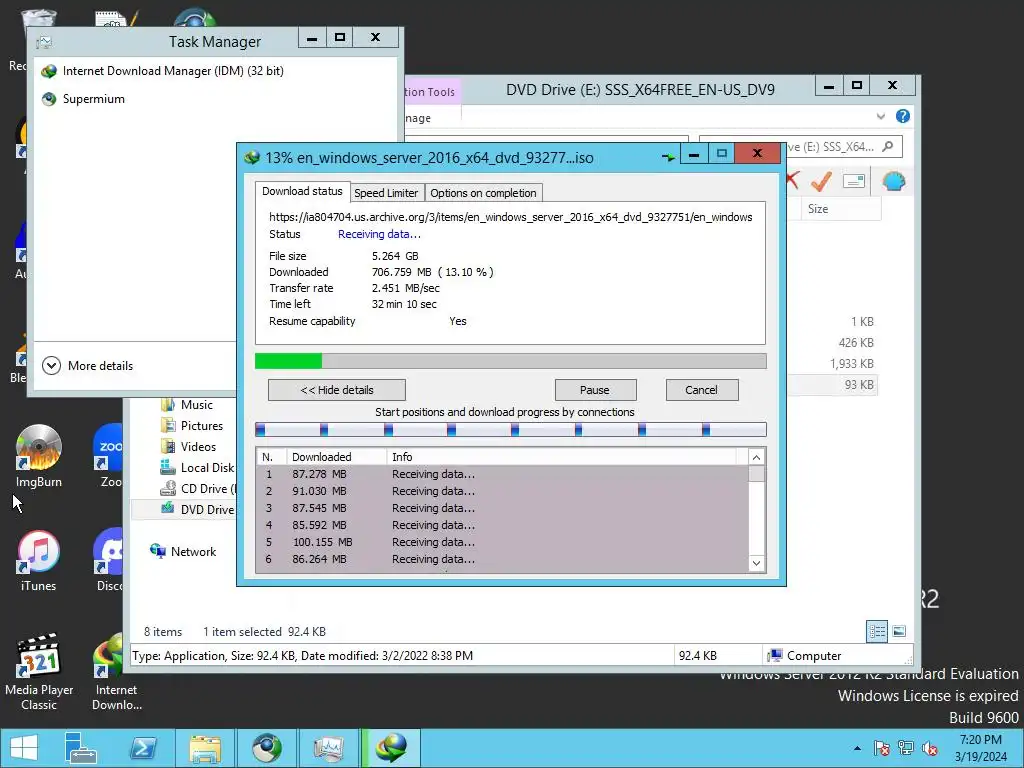Click Explorer red delete X icon
This screenshot has height=768, width=1024.
coord(792,180)
